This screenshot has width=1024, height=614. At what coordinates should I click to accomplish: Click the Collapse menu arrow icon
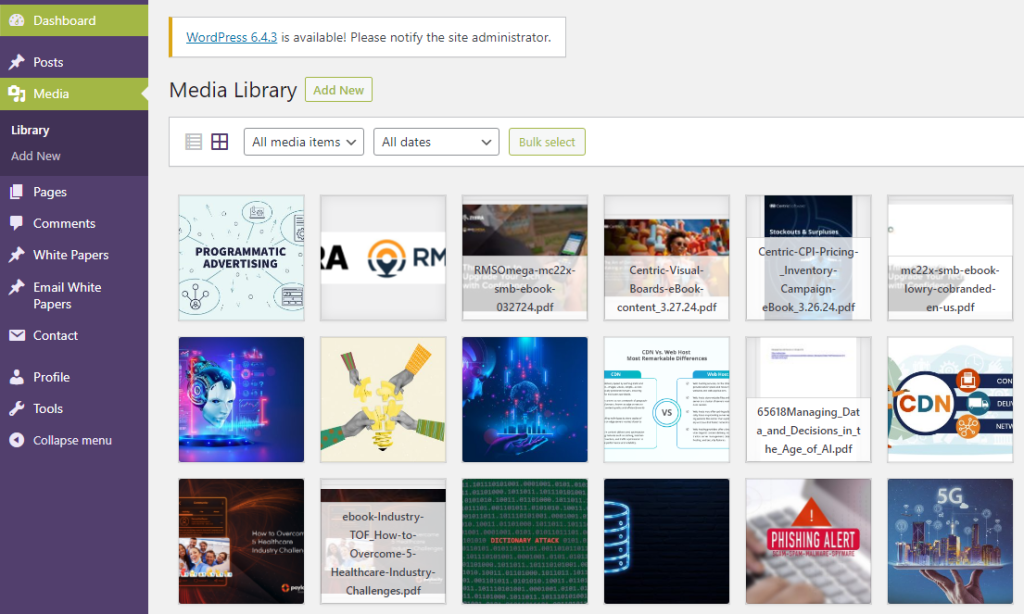point(17,440)
